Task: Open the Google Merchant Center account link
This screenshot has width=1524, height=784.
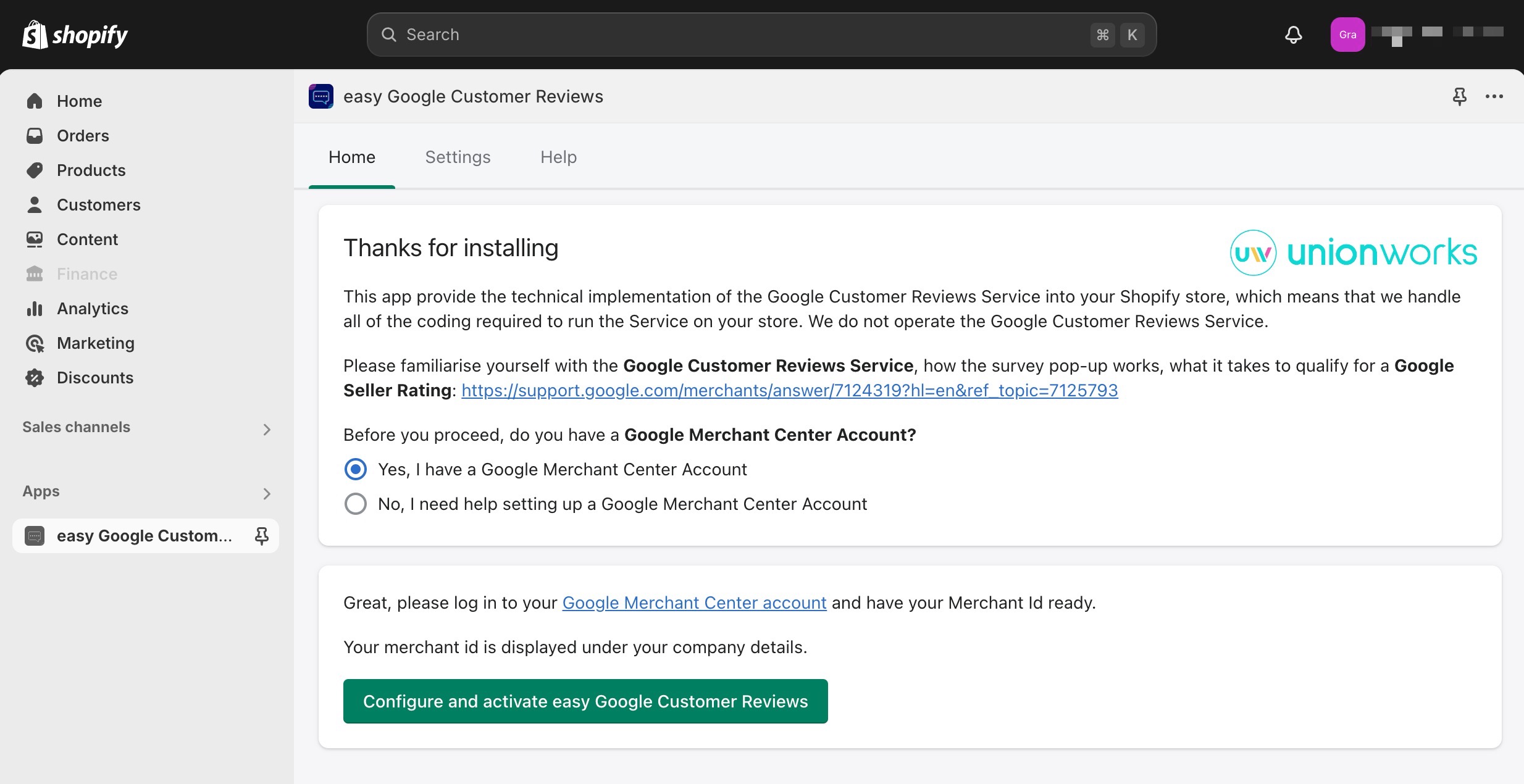Action: point(693,603)
